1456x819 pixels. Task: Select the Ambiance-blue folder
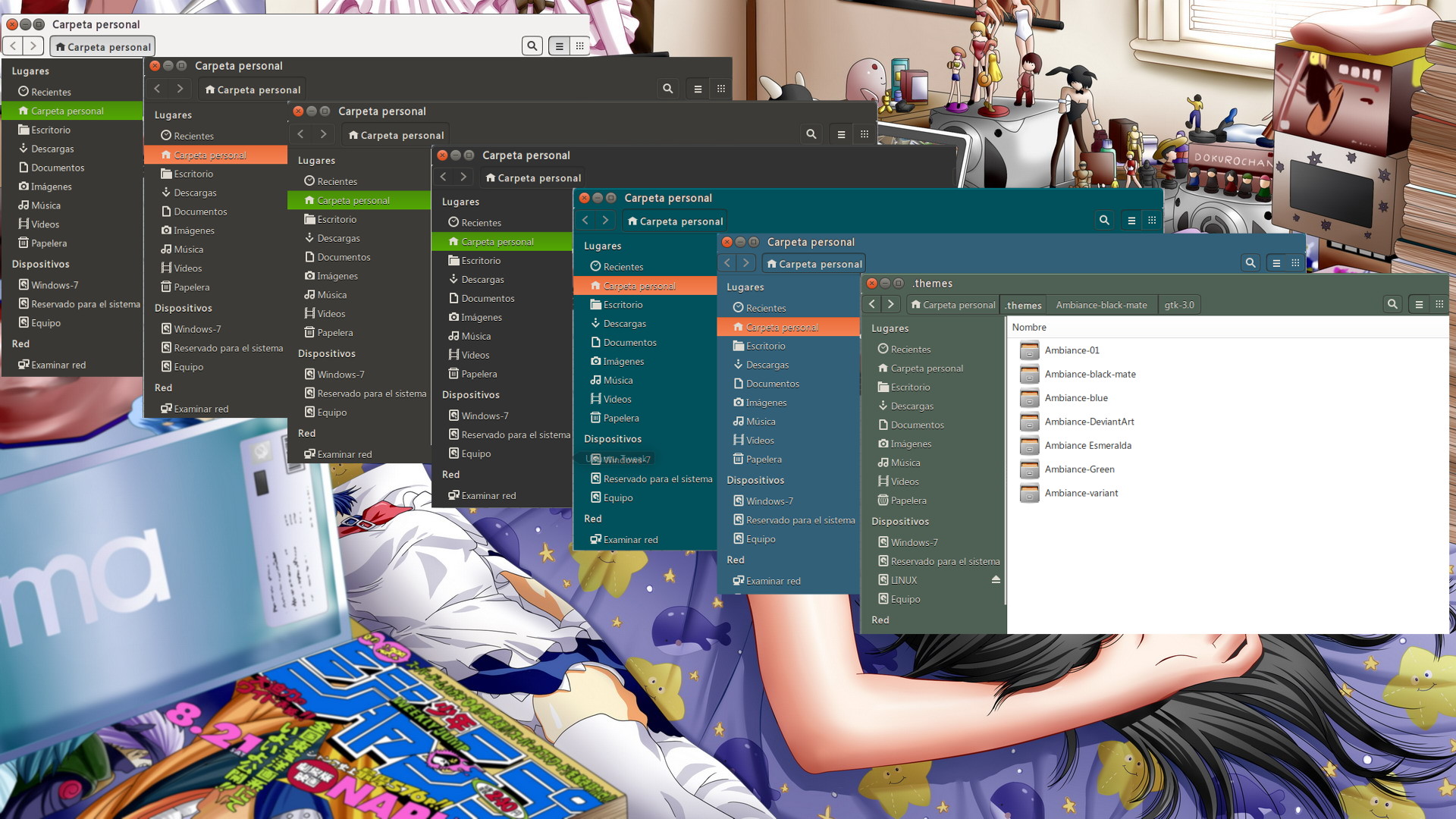(1076, 398)
